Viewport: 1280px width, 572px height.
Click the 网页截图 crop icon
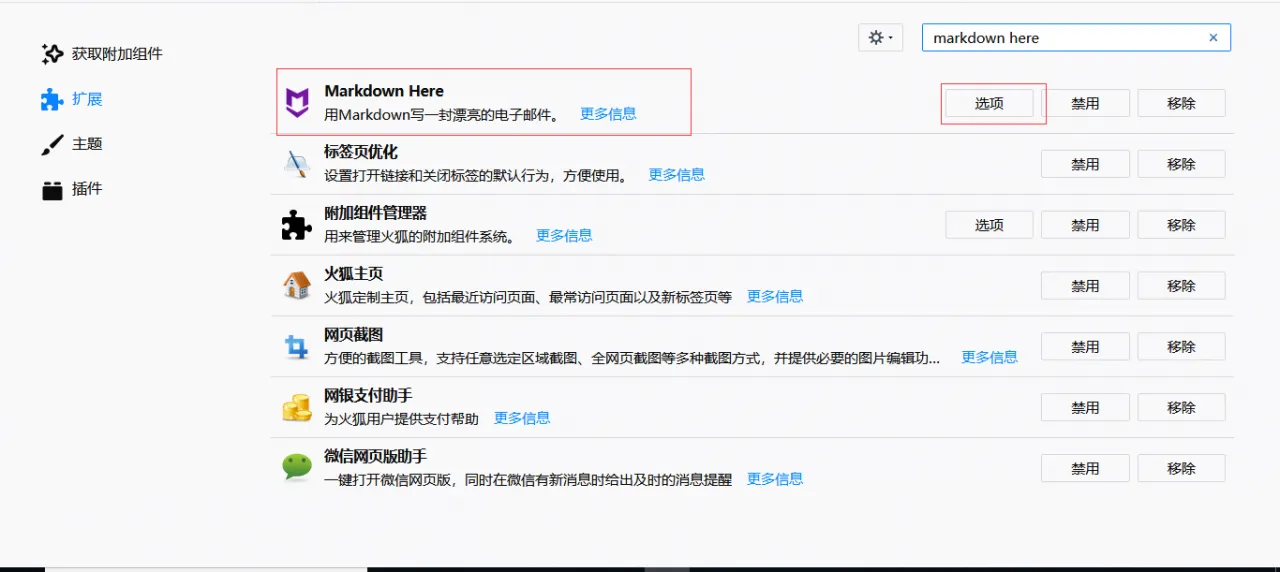pos(297,347)
